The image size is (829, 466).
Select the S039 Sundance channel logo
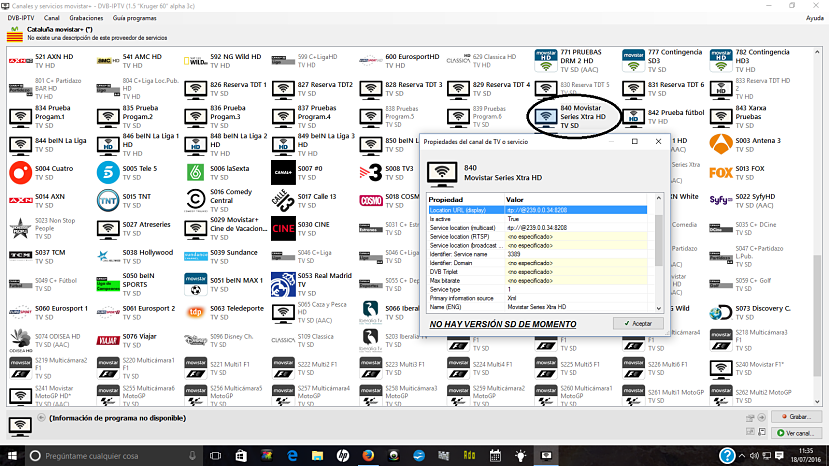pos(196,257)
